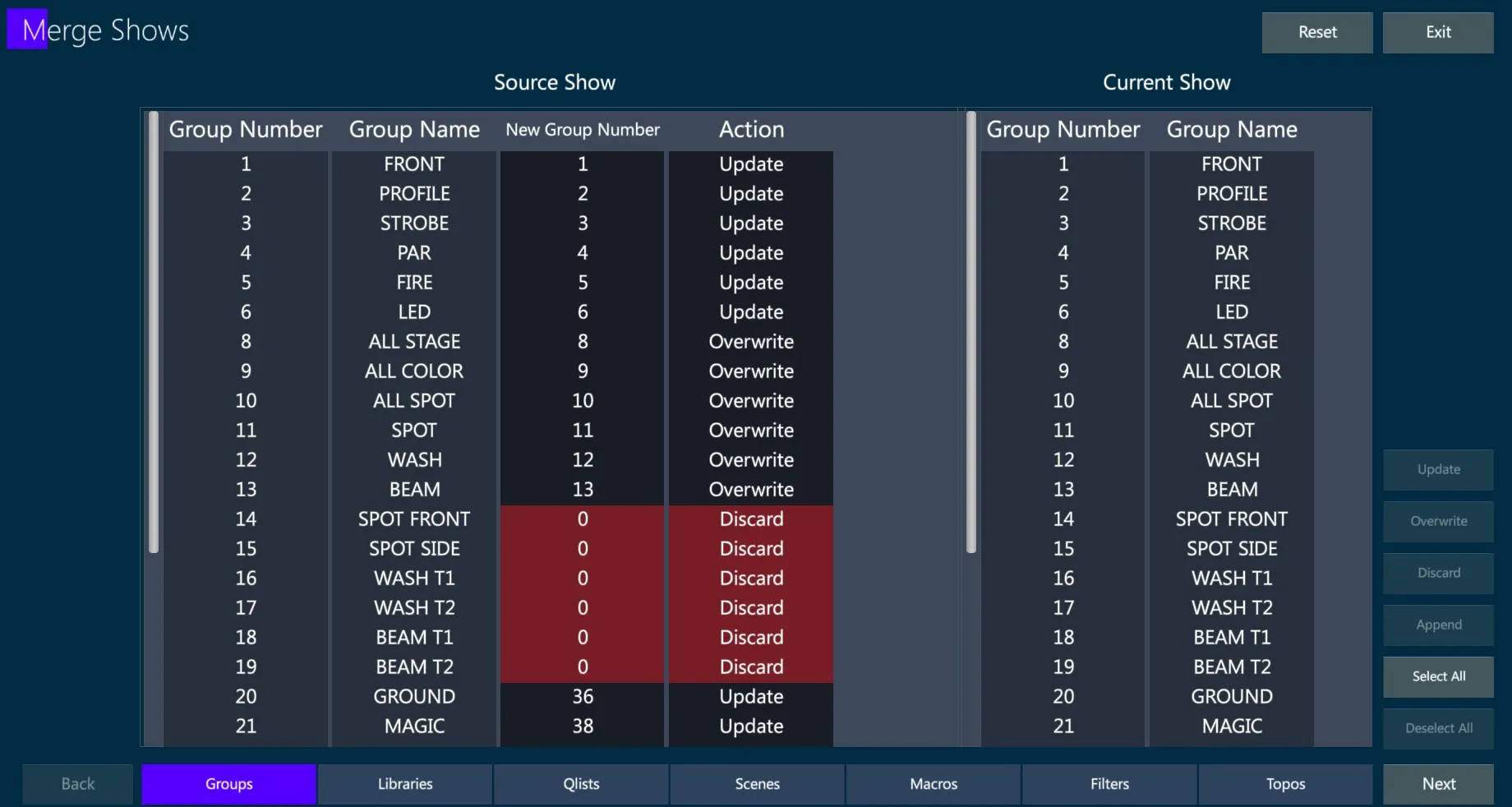
Task: Click Deselect All button
Action: click(1438, 729)
